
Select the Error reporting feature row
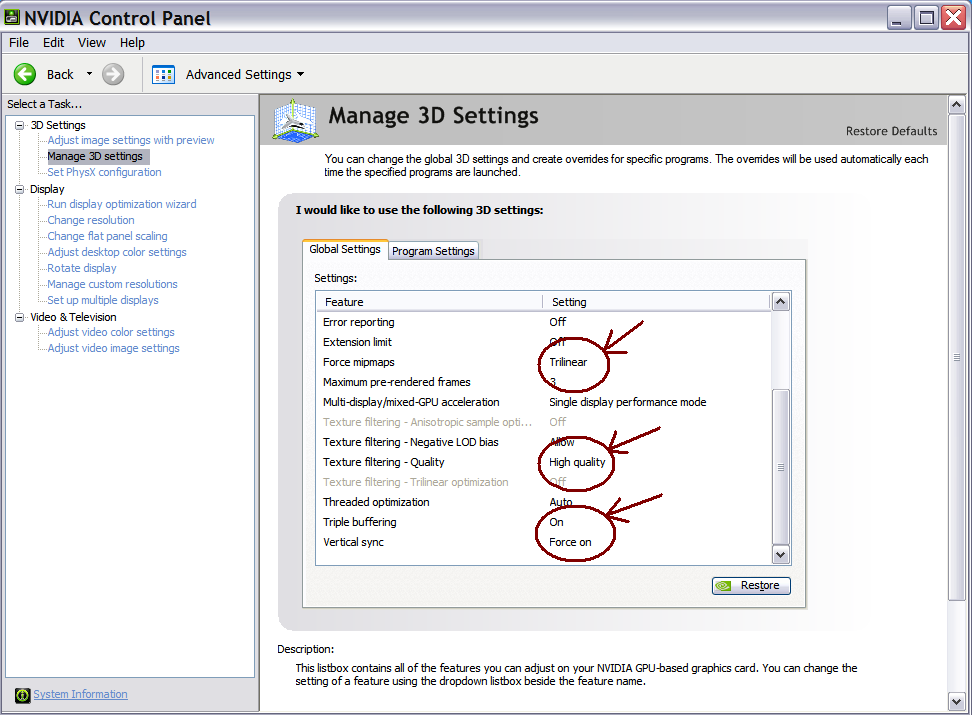543,322
